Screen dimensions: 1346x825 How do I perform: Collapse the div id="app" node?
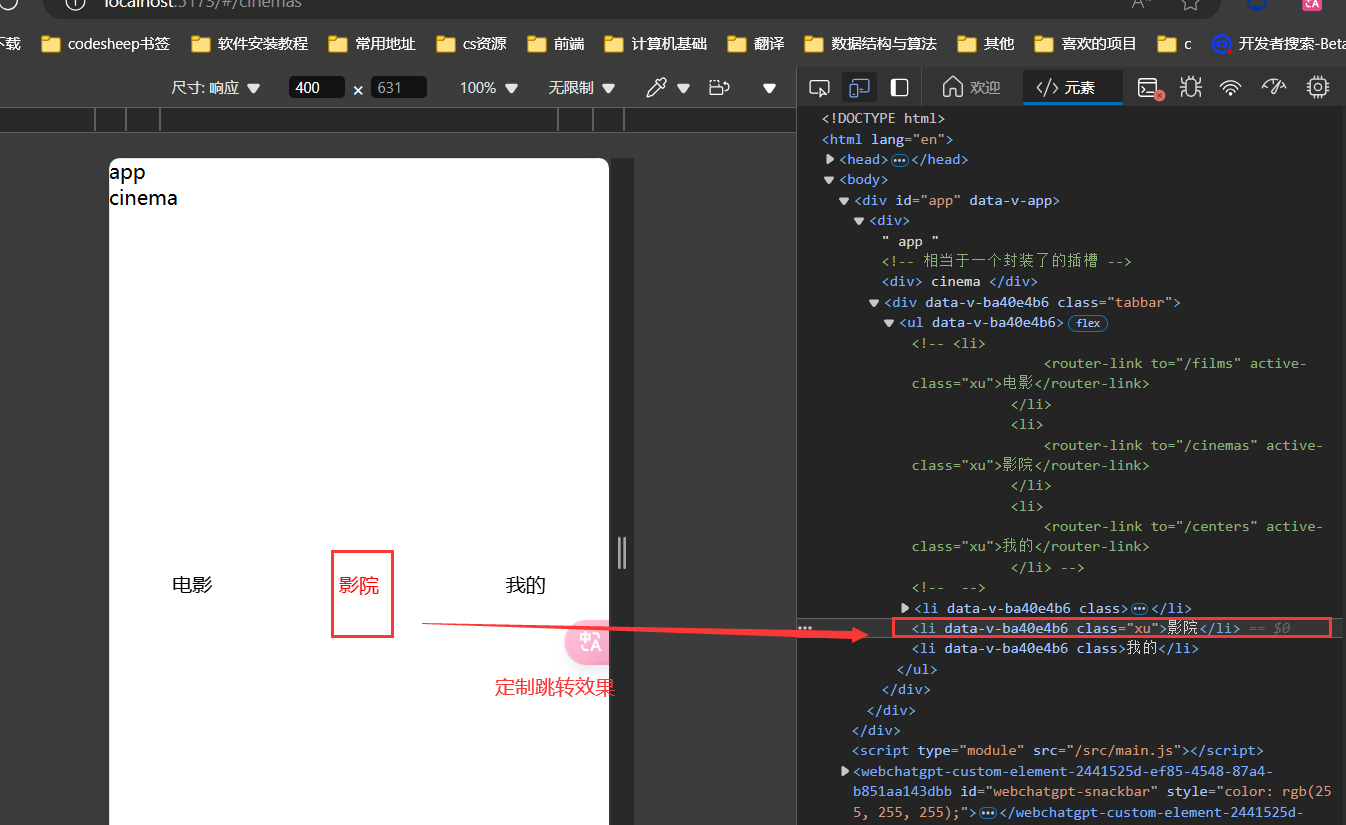844,200
